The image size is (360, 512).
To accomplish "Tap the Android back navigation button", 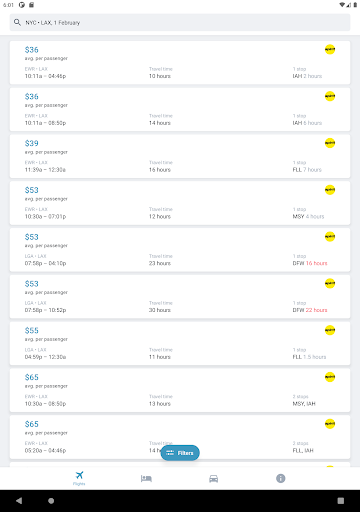I will (19, 500).
